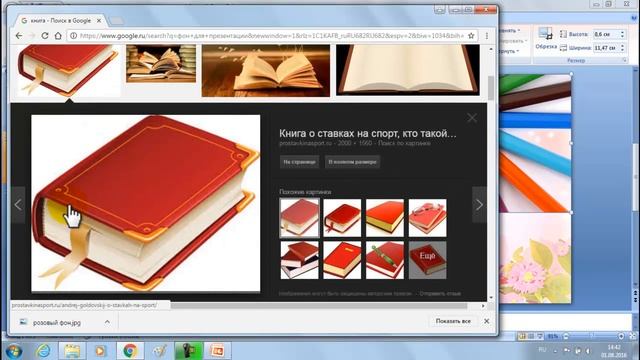Image resolution: width=640 pixels, height=360 pixels.
Task: Click 'Показать все' downloads button
Action: pos(453,321)
